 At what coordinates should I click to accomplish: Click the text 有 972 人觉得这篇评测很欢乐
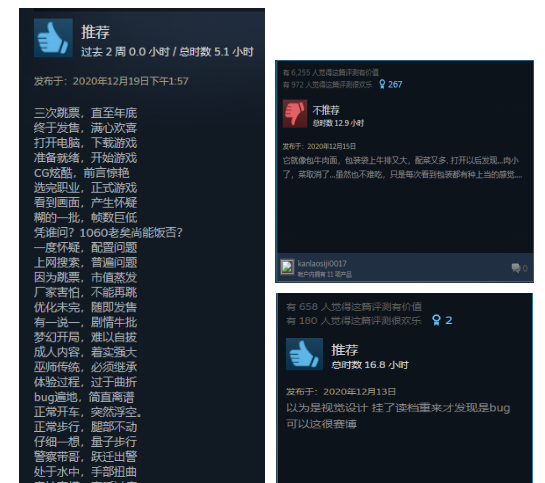coord(327,84)
